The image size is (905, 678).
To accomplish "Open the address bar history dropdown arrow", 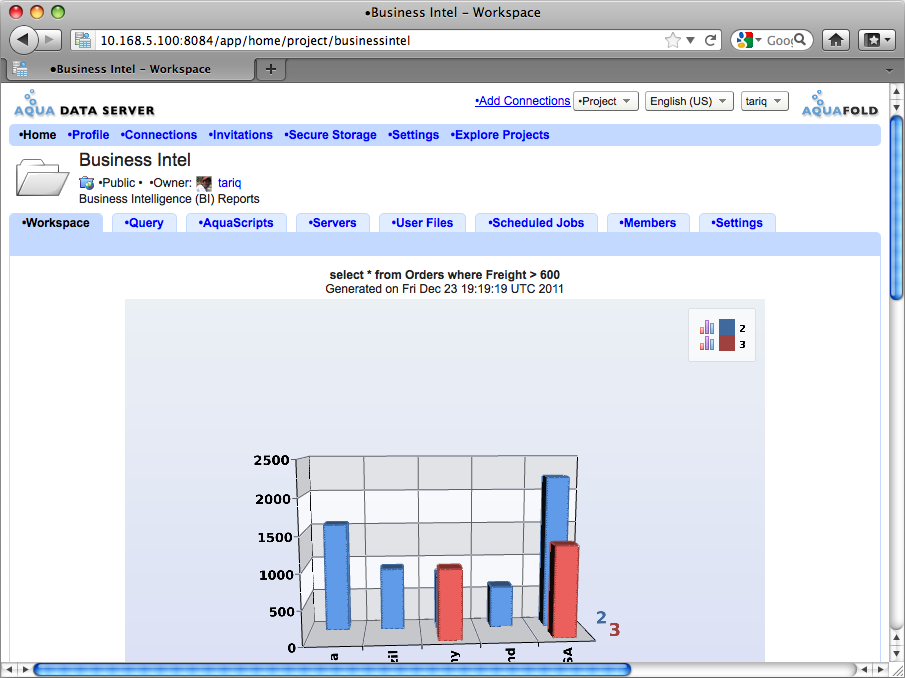I will 690,40.
